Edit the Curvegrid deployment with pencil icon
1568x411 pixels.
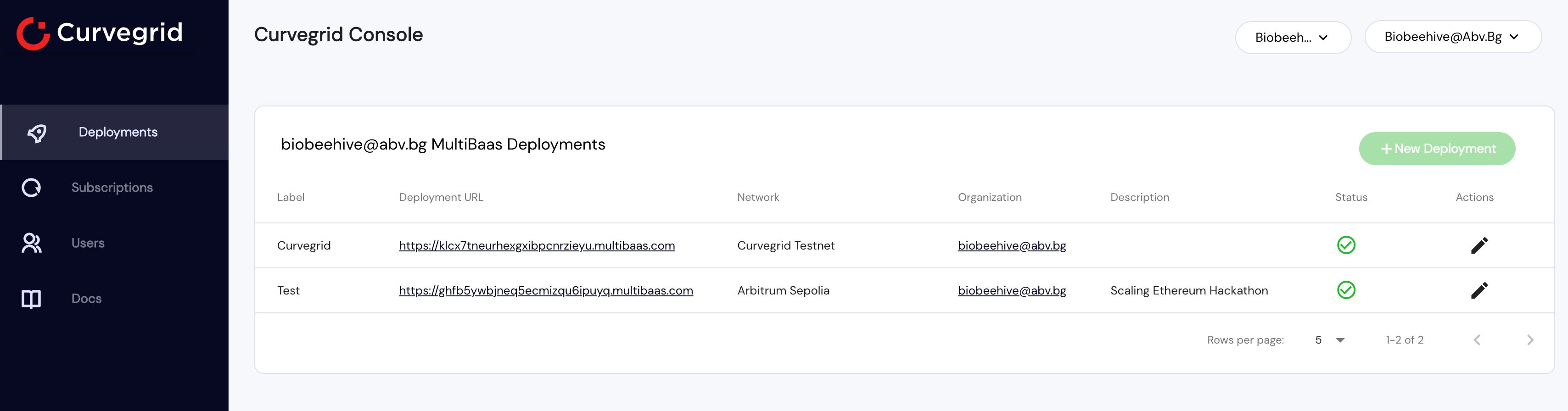(1479, 245)
